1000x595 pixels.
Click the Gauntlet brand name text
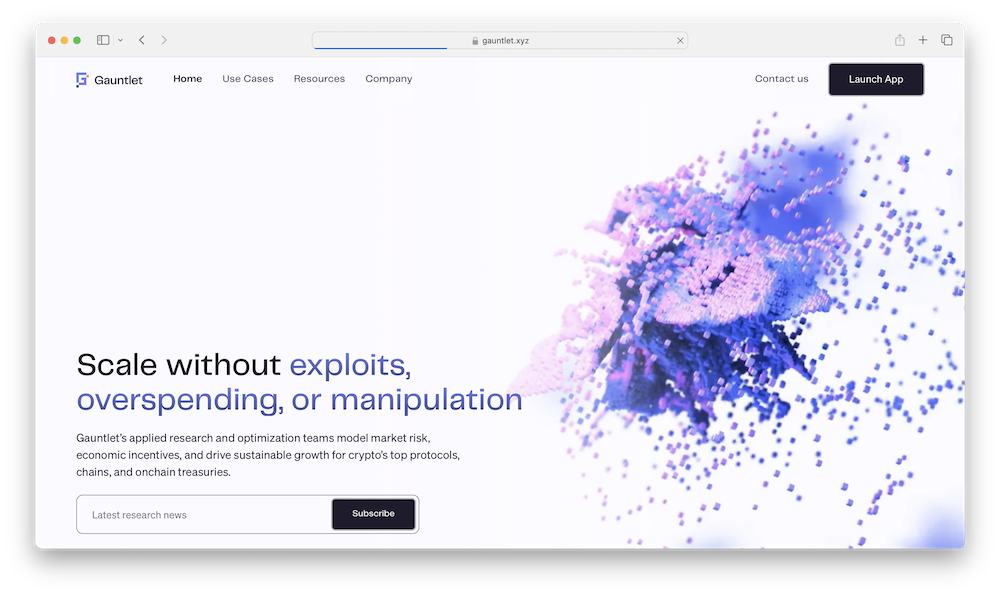coord(118,80)
